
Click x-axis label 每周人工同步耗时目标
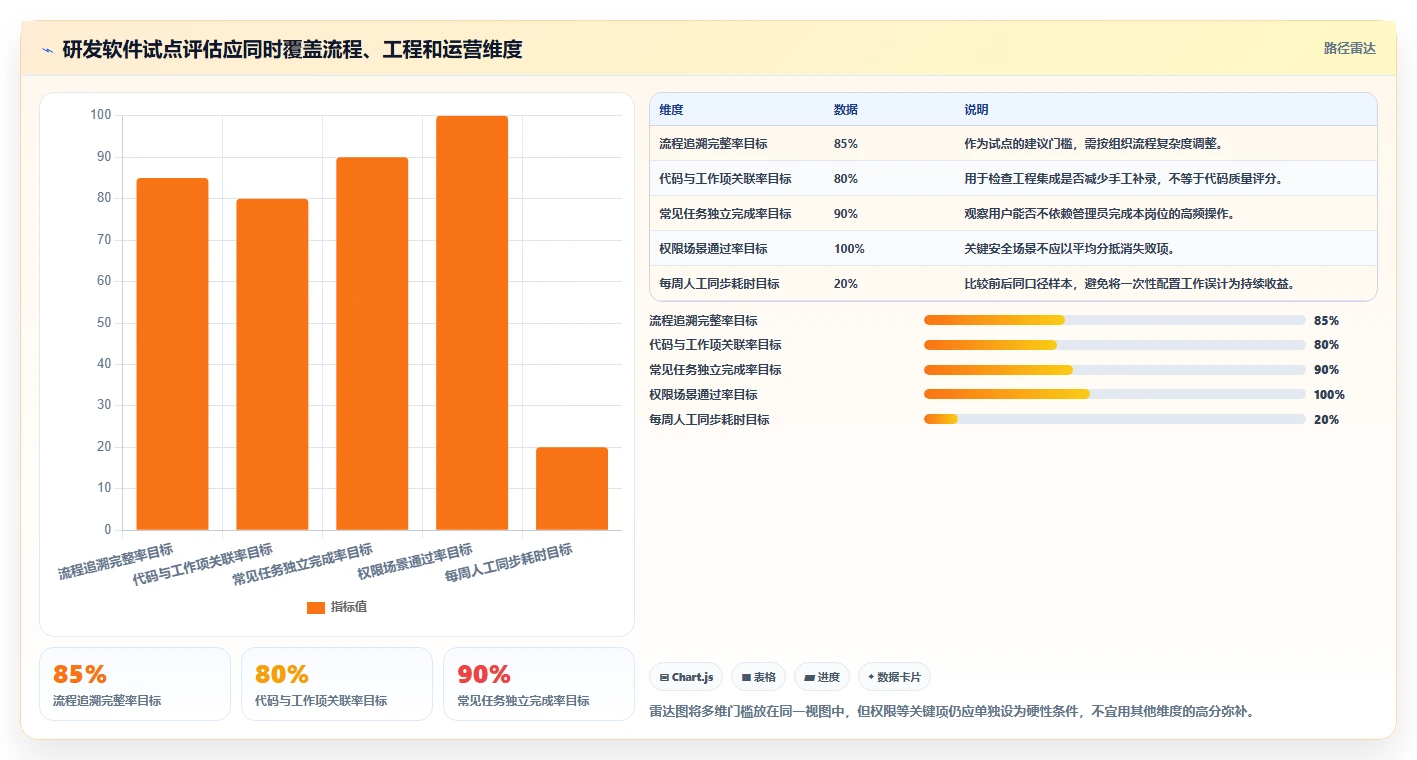(509, 562)
